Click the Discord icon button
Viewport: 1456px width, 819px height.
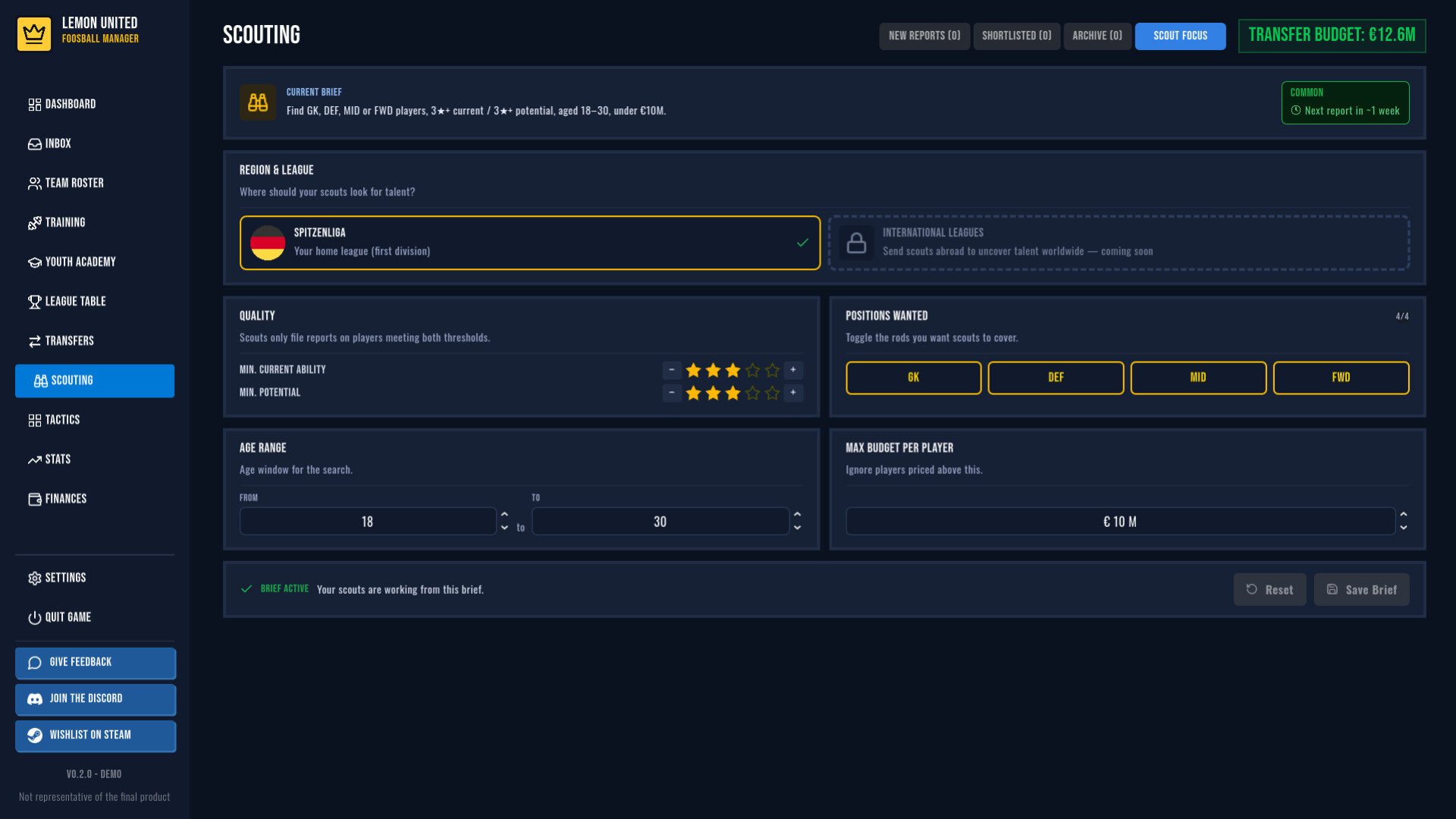coord(35,699)
